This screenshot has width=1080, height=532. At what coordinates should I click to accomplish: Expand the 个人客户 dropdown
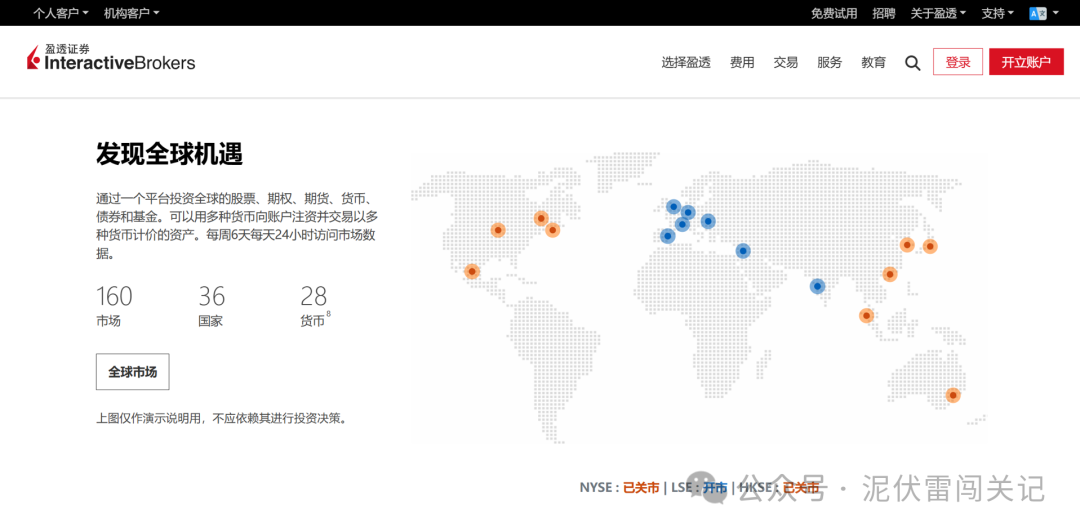pos(61,12)
